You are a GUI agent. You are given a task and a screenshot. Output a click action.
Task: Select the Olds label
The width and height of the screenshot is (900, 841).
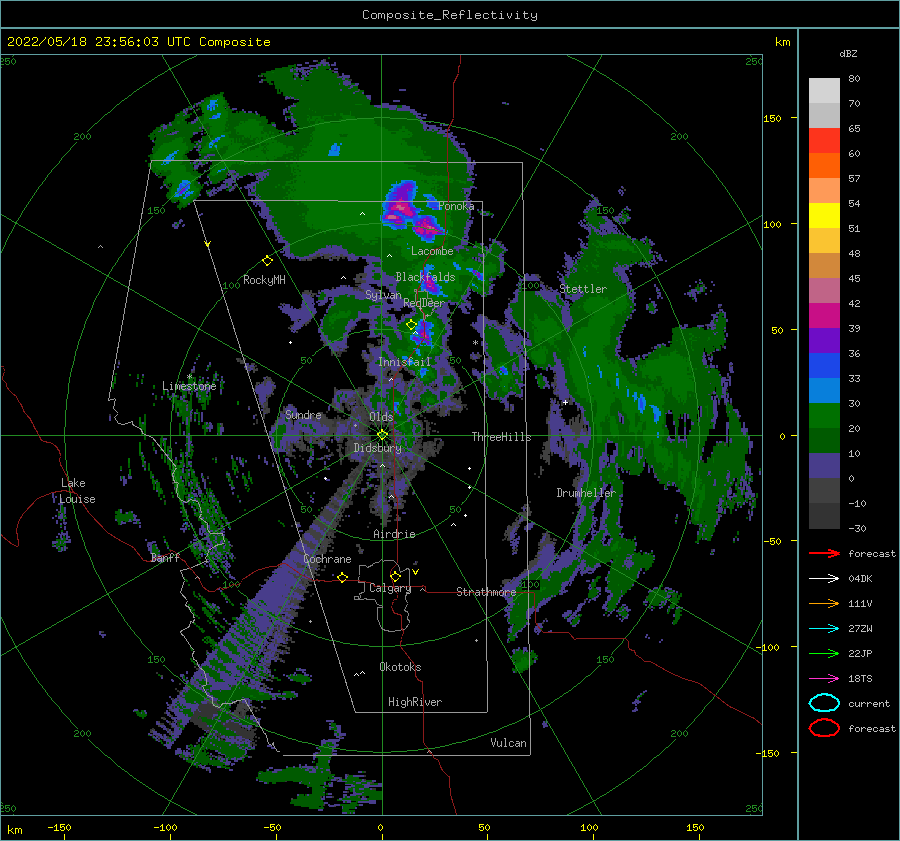pos(381,417)
